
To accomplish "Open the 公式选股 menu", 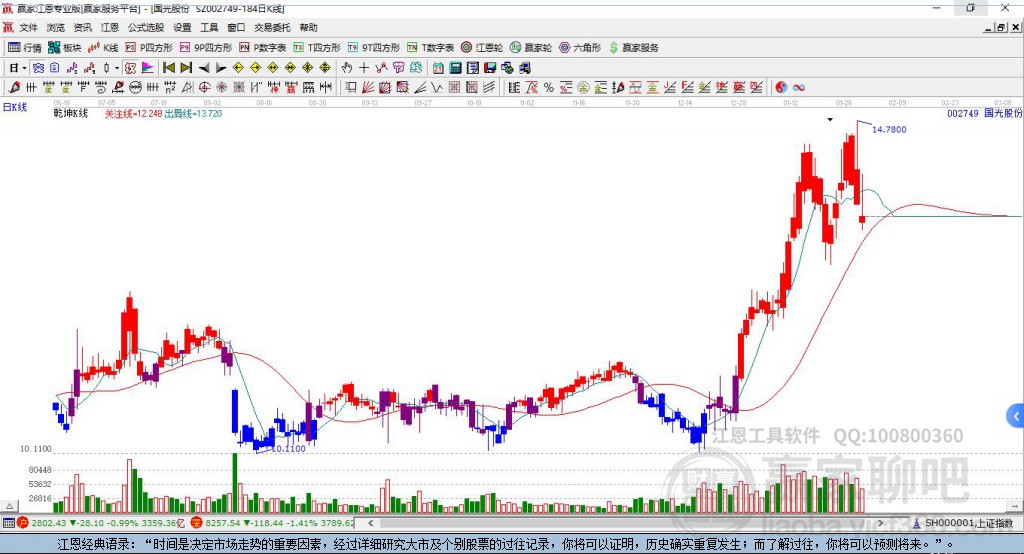I will (146, 27).
